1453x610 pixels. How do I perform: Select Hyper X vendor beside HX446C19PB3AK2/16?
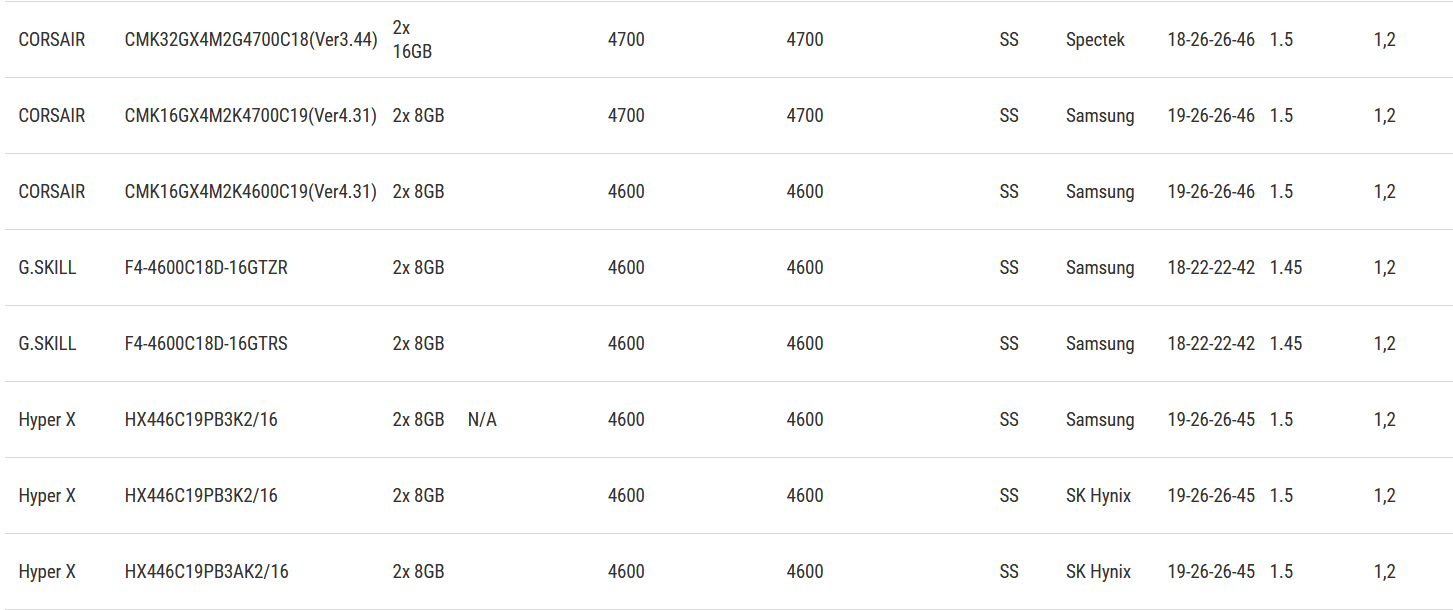[x=47, y=572]
